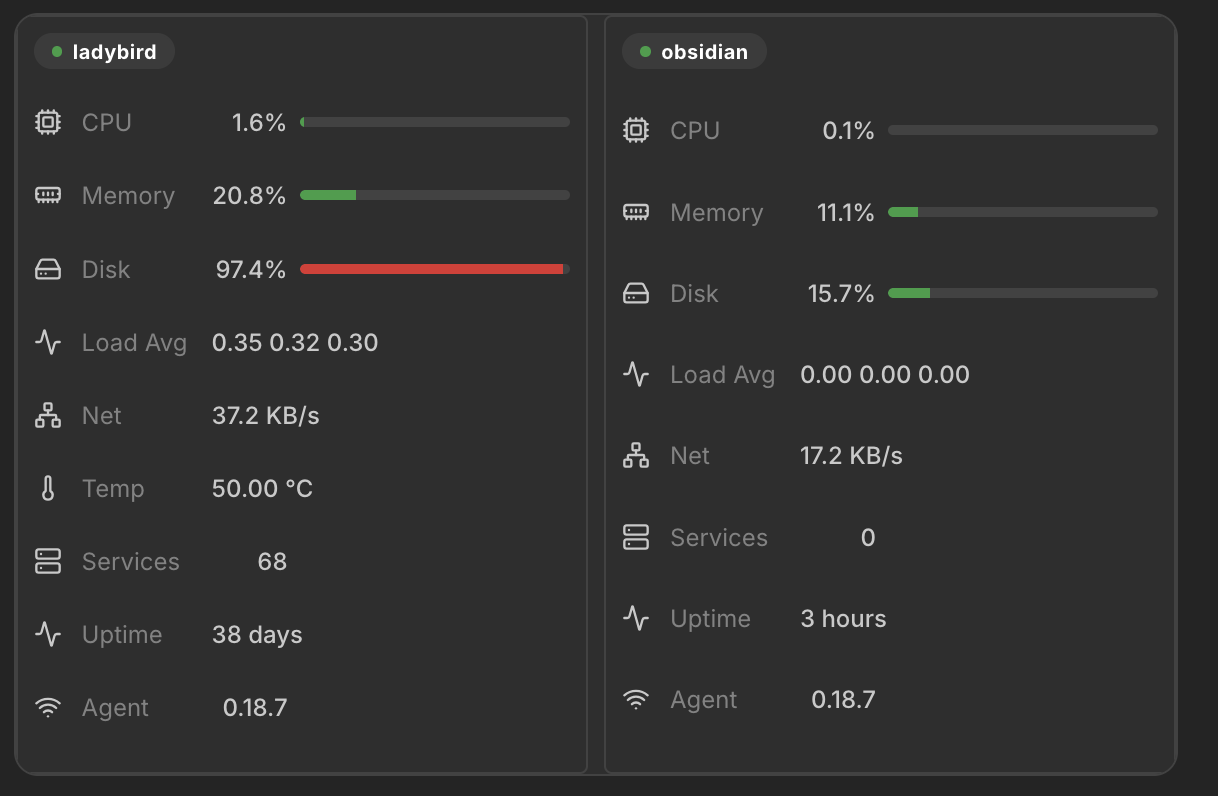Click the 17.2 KB/s Net value for obsidian

(x=851, y=456)
